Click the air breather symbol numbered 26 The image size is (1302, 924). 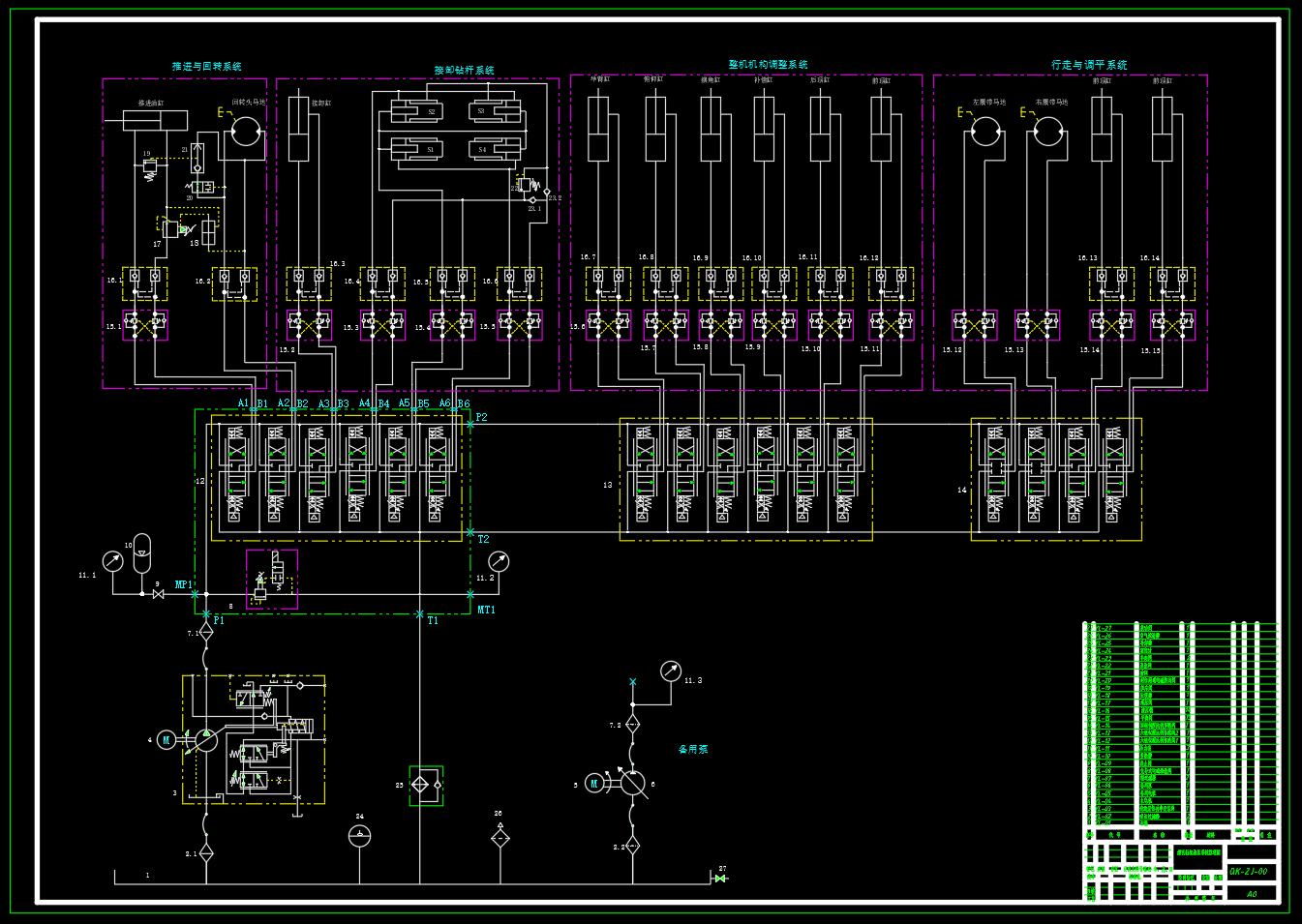pyautogui.click(x=500, y=838)
